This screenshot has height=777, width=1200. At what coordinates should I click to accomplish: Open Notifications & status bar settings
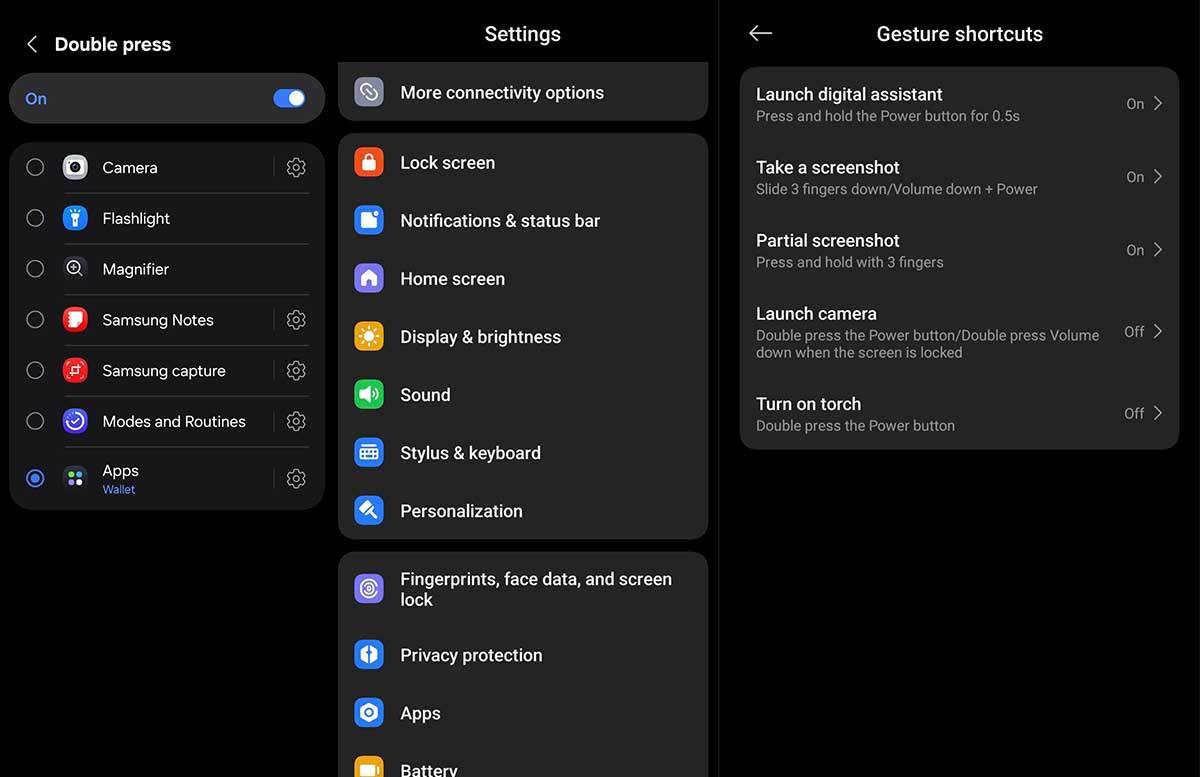500,221
